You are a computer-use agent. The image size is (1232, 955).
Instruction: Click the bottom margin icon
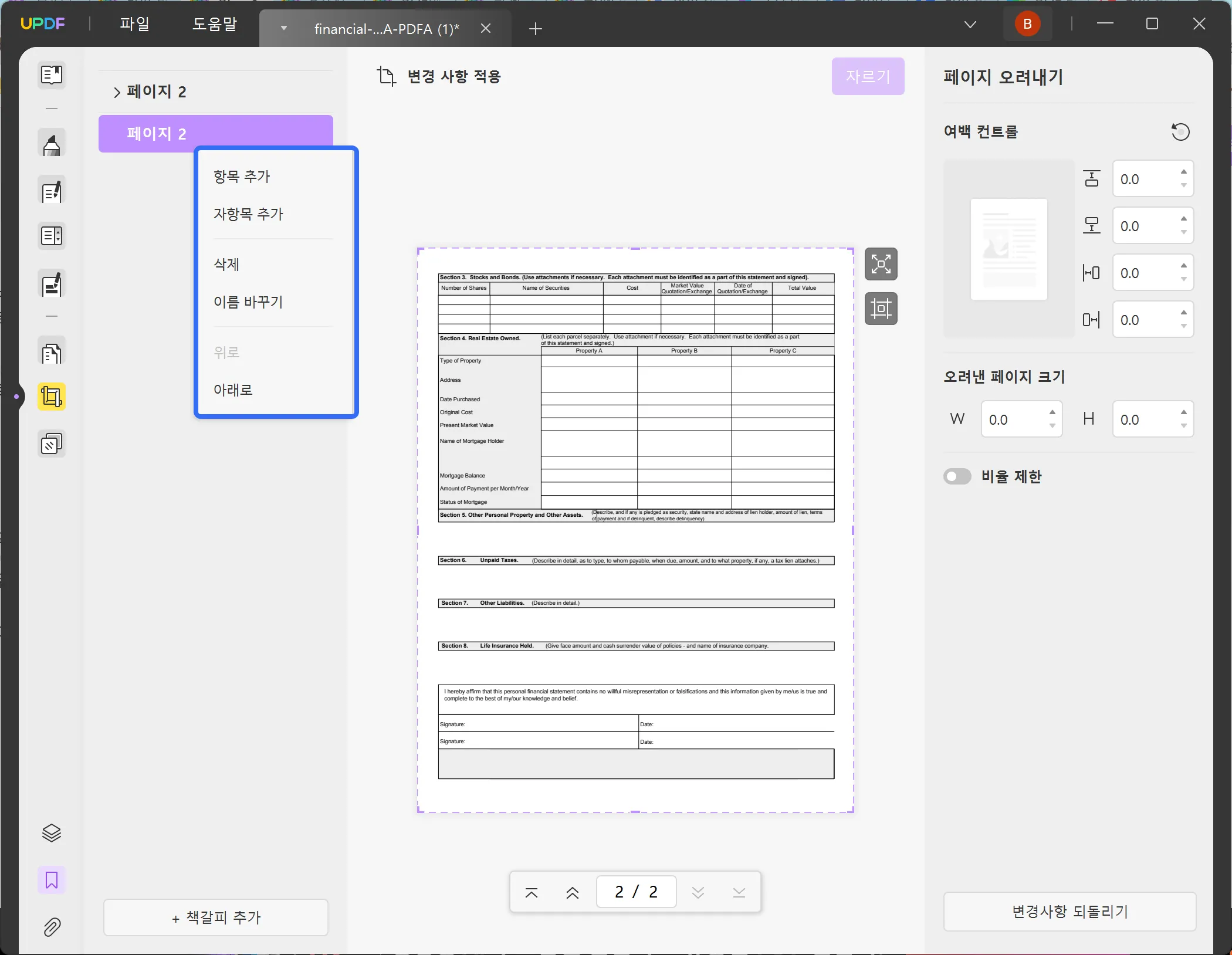click(1091, 225)
